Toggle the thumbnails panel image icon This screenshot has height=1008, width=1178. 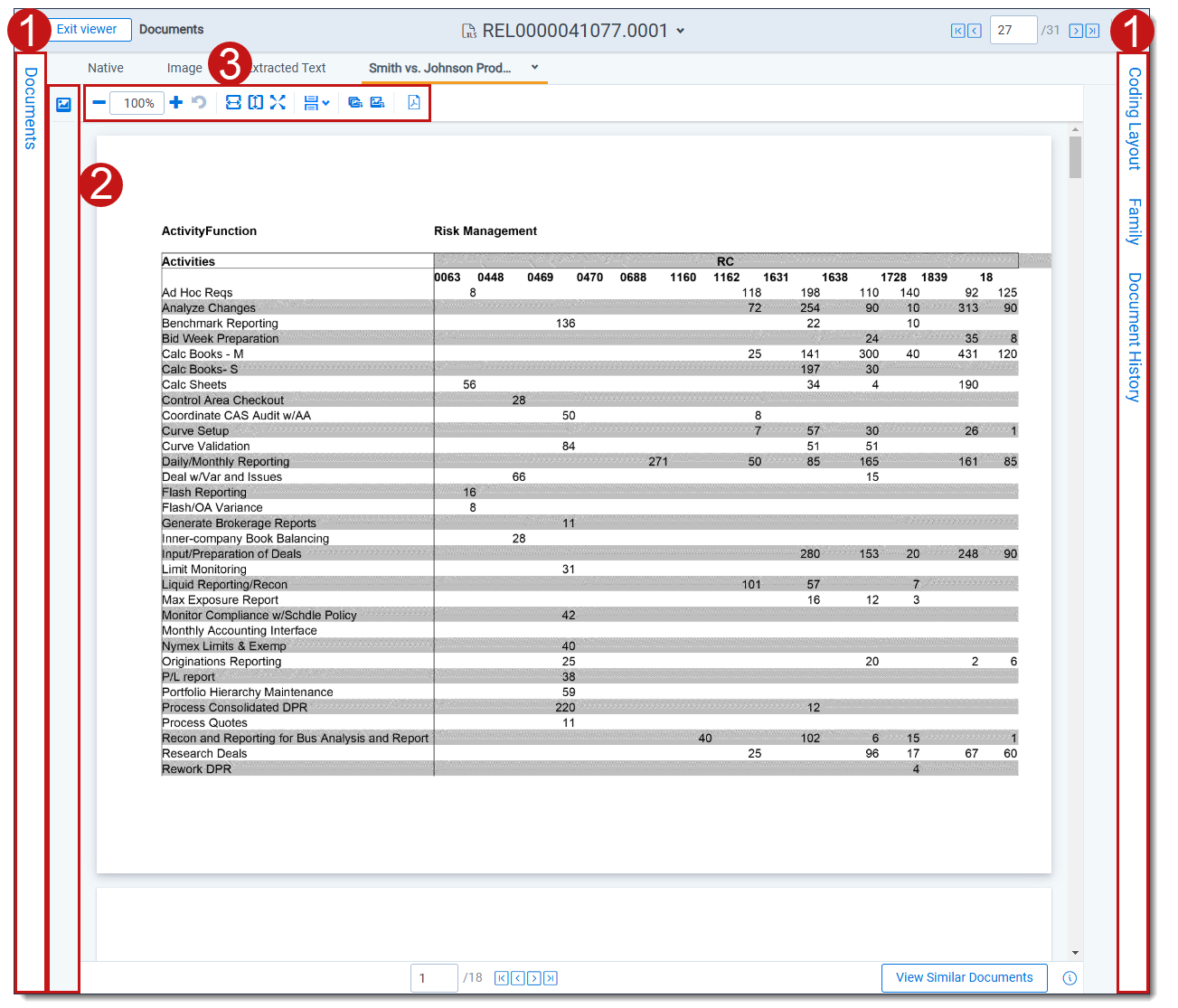coord(63,105)
